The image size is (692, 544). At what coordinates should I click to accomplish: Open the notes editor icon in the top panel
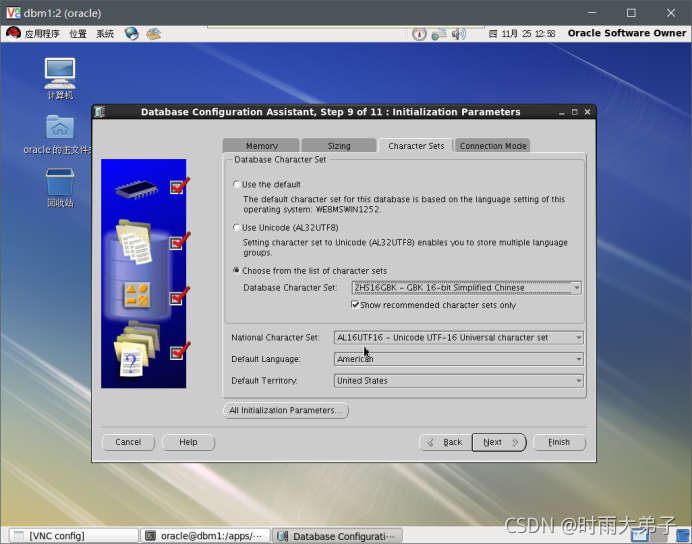tap(154, 34)
